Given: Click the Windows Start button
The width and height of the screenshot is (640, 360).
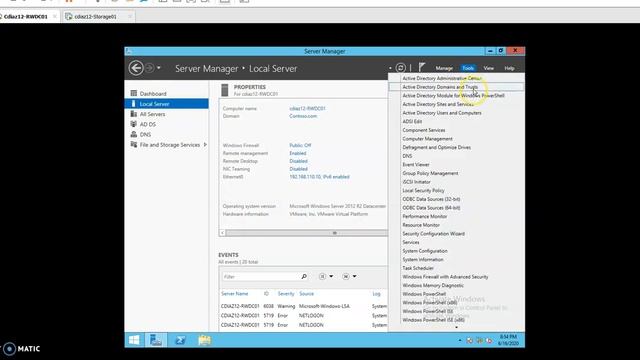Looking at the screenshot, I should coord(134,340).
